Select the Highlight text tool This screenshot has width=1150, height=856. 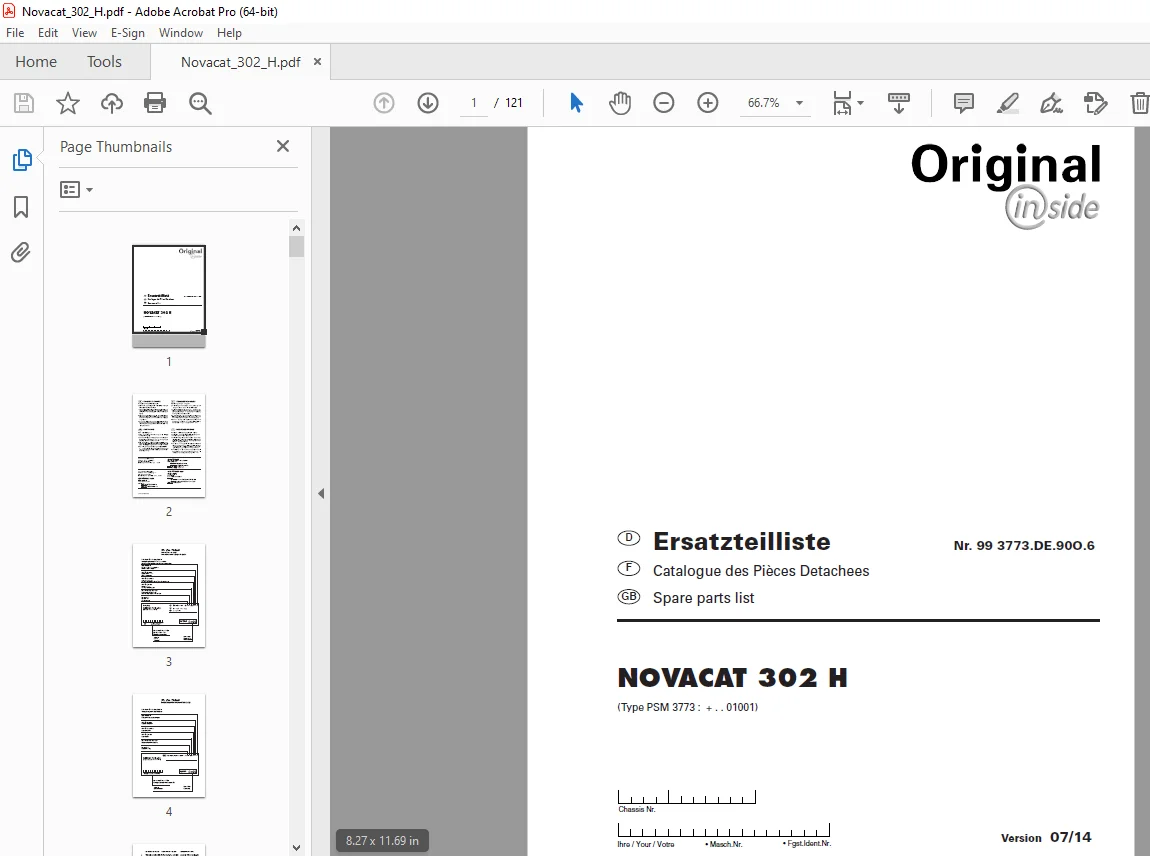[1008, 103]
